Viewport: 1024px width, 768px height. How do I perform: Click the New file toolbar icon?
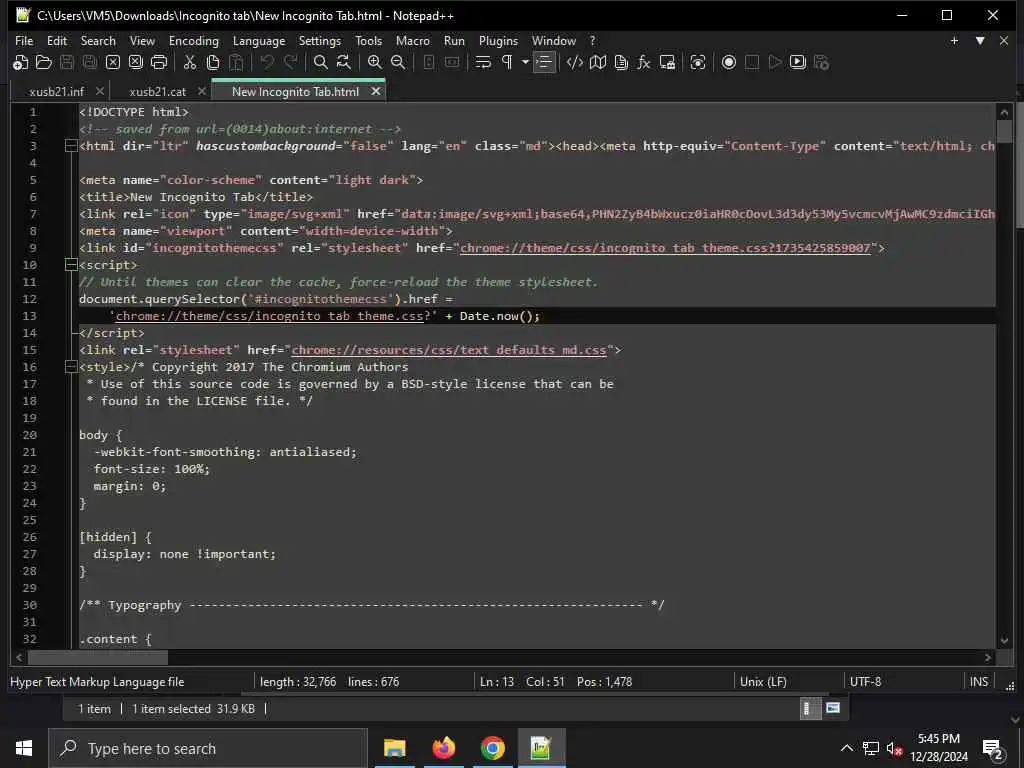(x=20, y=63)
